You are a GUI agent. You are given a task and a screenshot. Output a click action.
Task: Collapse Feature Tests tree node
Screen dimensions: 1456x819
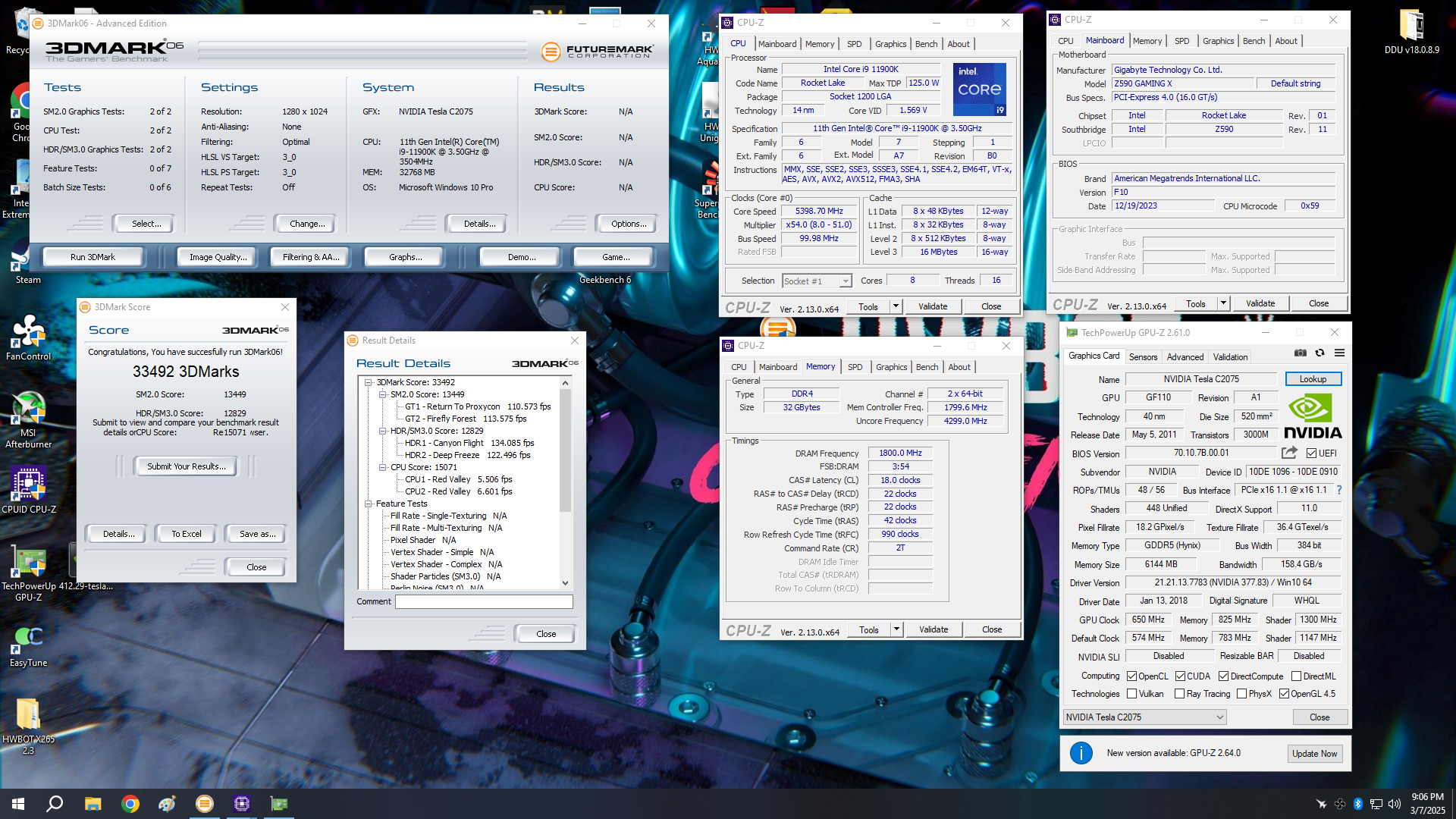click(369, 504)
